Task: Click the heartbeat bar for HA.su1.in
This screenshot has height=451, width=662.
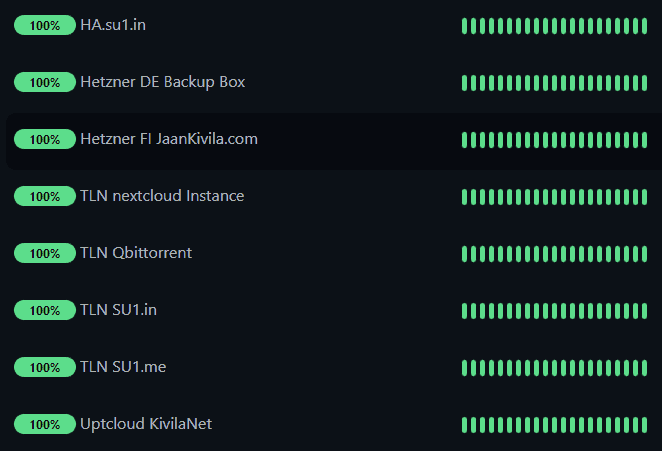Action: [x=554, y=25]
